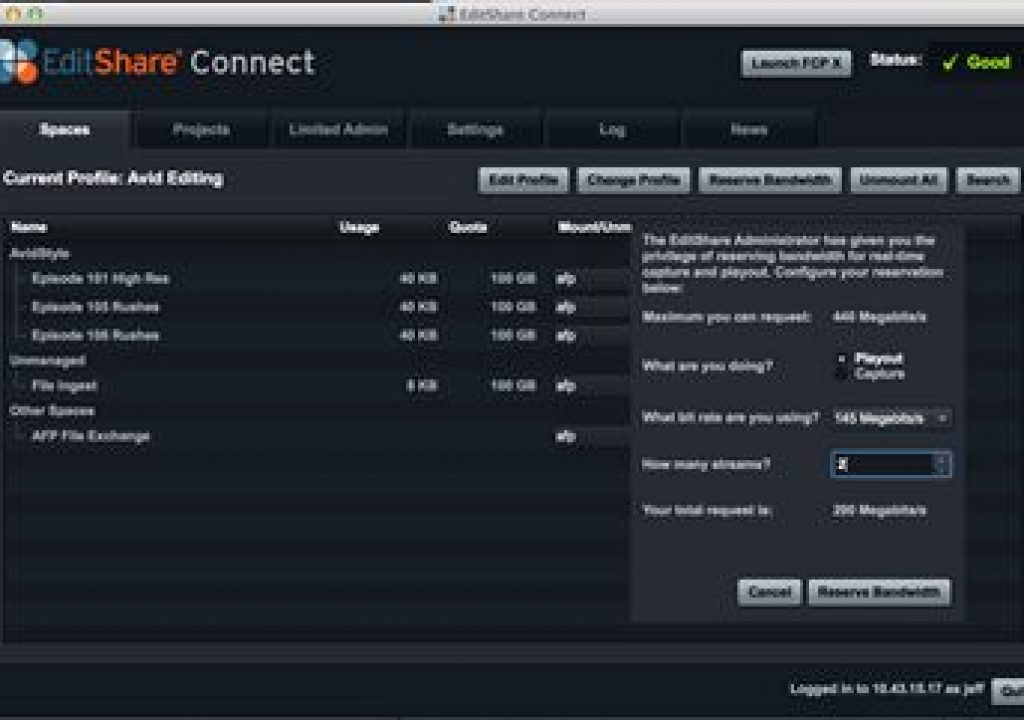This screenshot has height=720, width=1024.
Task: Open the bit rate Megabits/s dropdown
Action: point(891,418)
